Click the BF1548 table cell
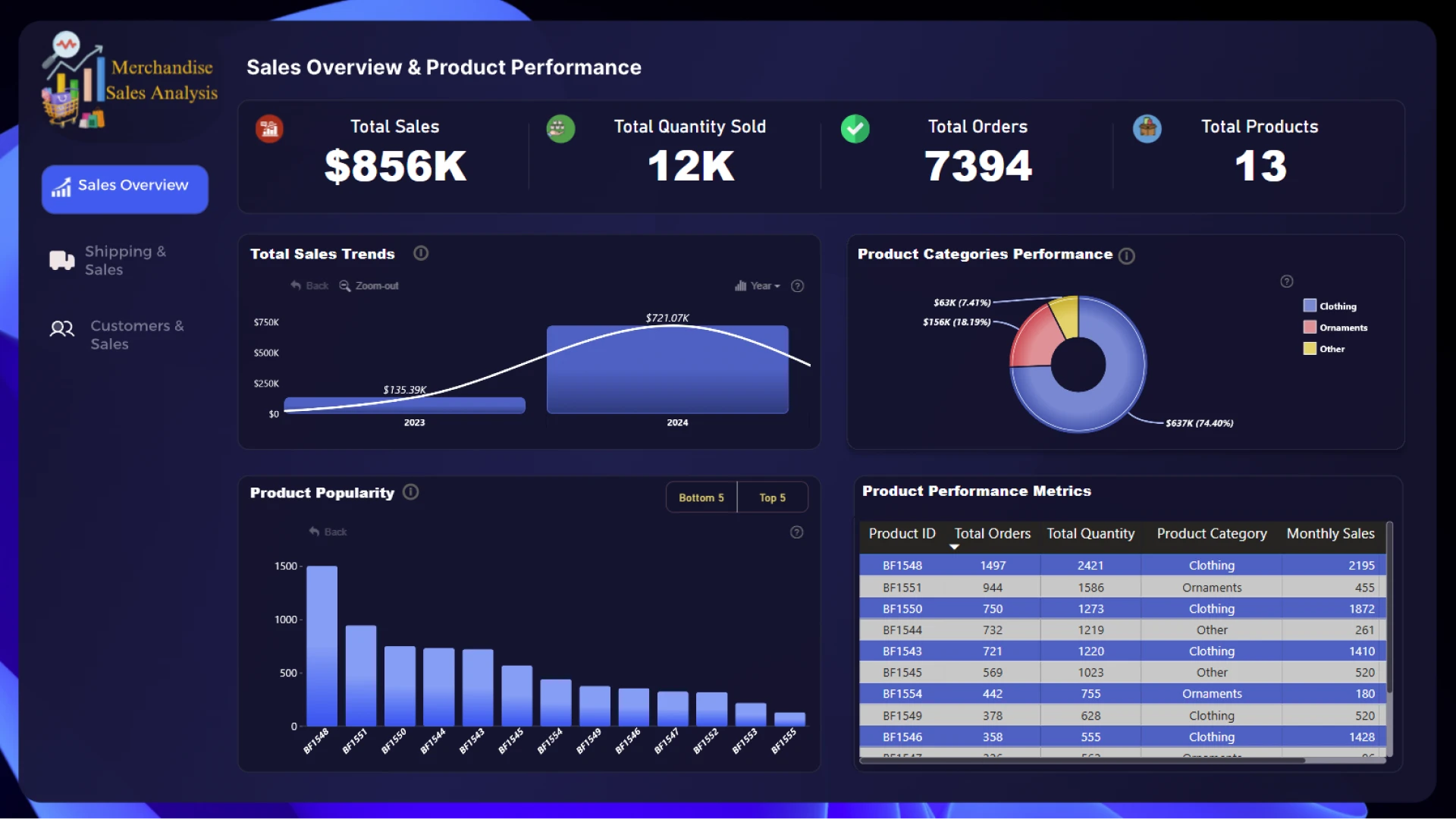The image size is (1456, 819). click(x=902, y=566)
